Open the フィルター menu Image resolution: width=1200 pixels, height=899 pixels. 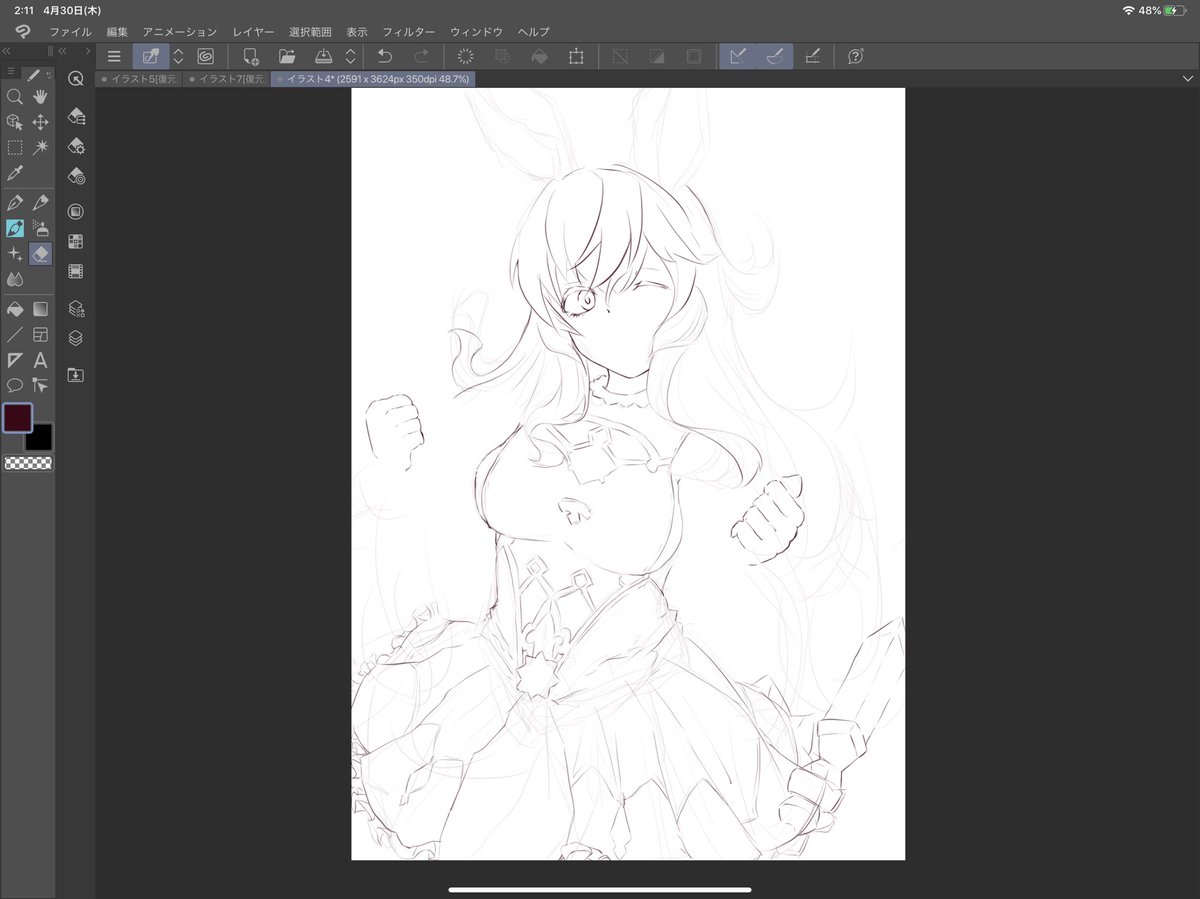pos(410,31)
